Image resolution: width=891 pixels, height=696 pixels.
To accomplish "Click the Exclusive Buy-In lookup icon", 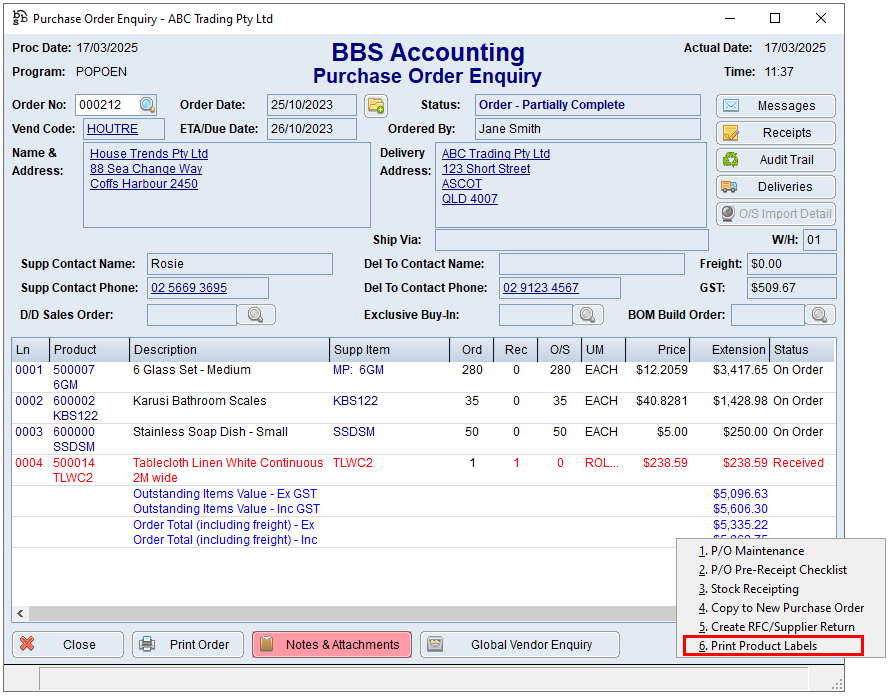I will pyautogui.click(x=589, y=315).
